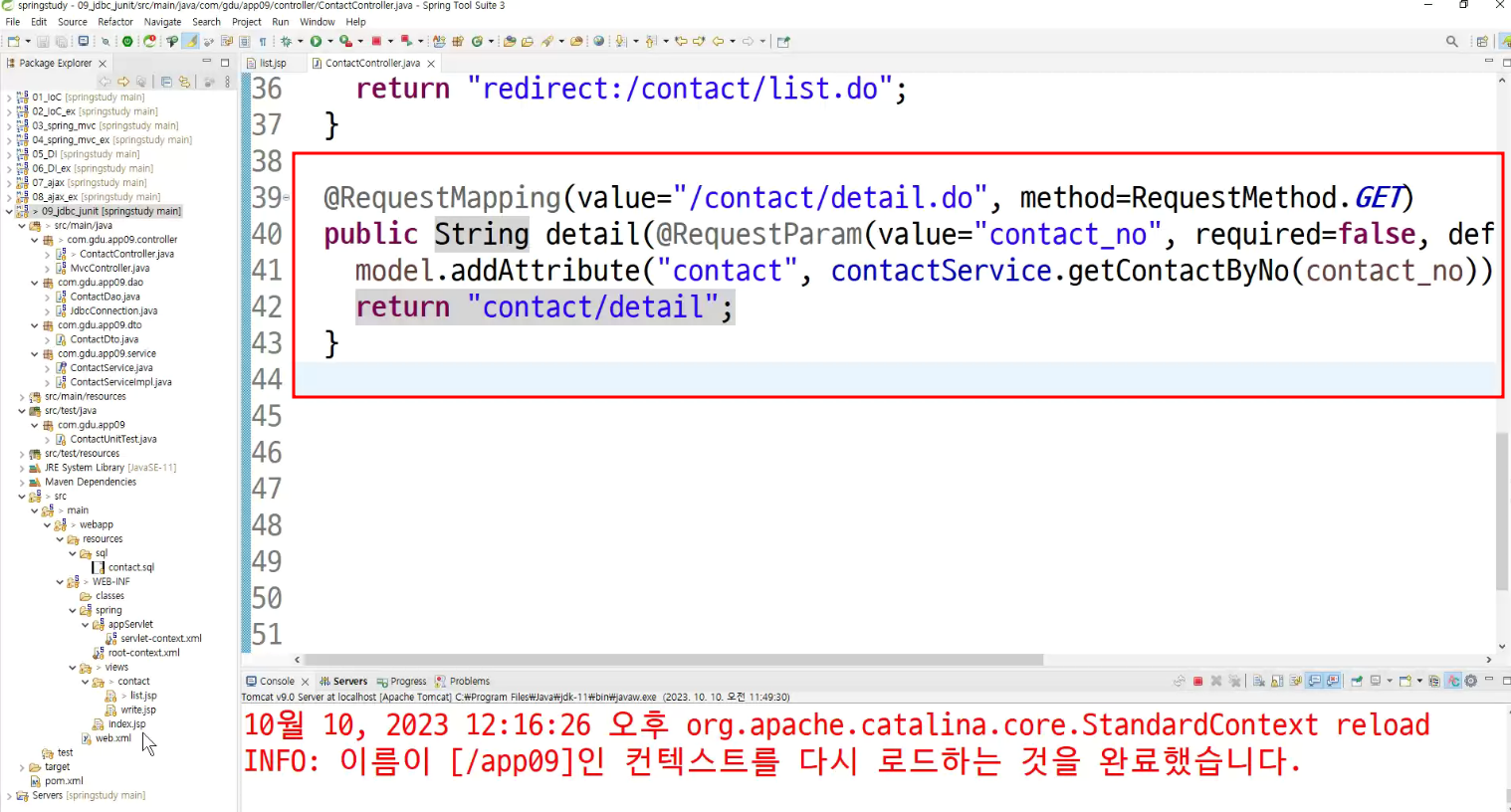Close the ContactController.java tab
The width and height of the screenshot is (1511, 812).
[x=431, y=63]
